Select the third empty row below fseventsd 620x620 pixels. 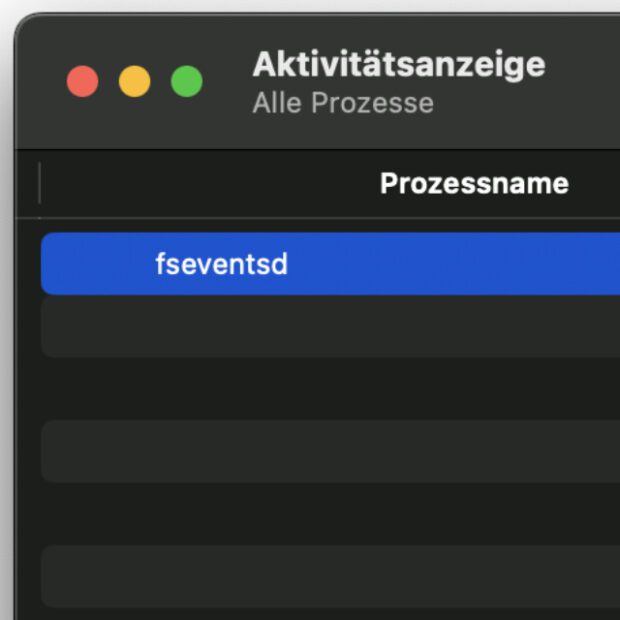330,451
